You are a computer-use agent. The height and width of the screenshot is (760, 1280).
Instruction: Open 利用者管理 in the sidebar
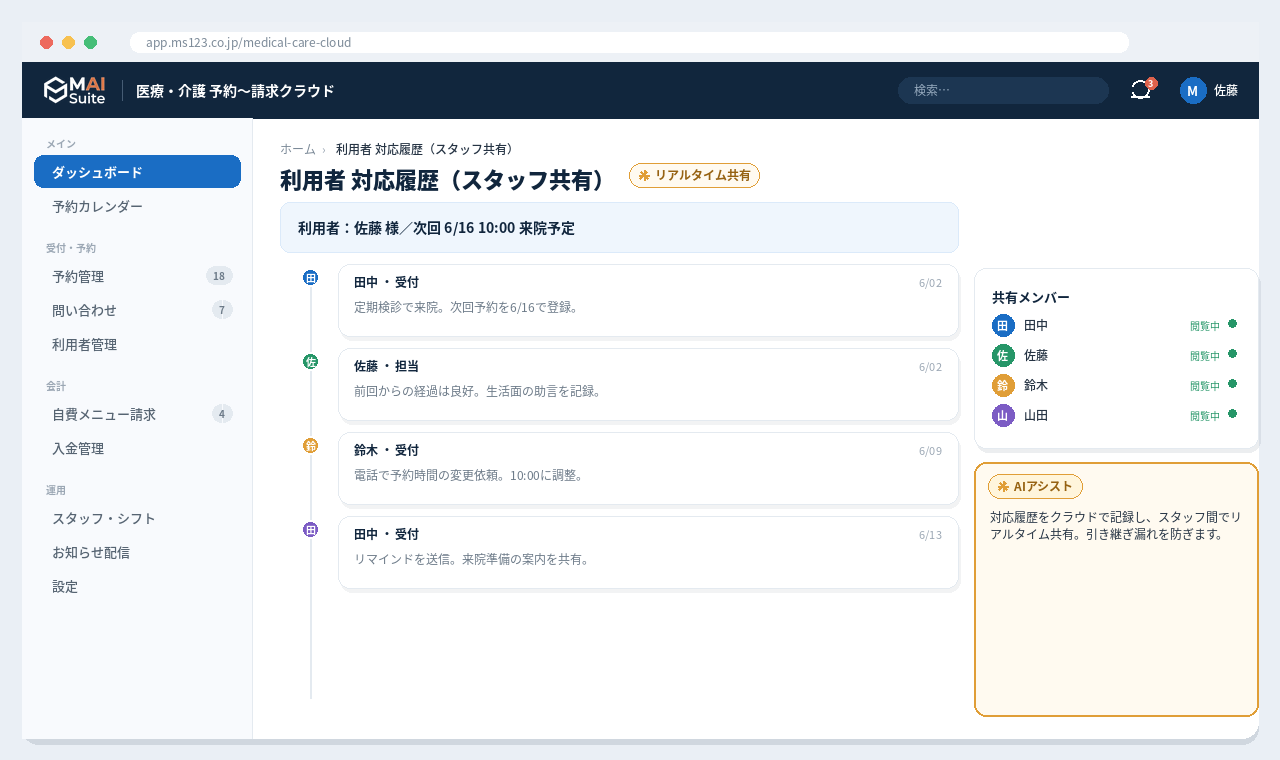pos(137,344)
